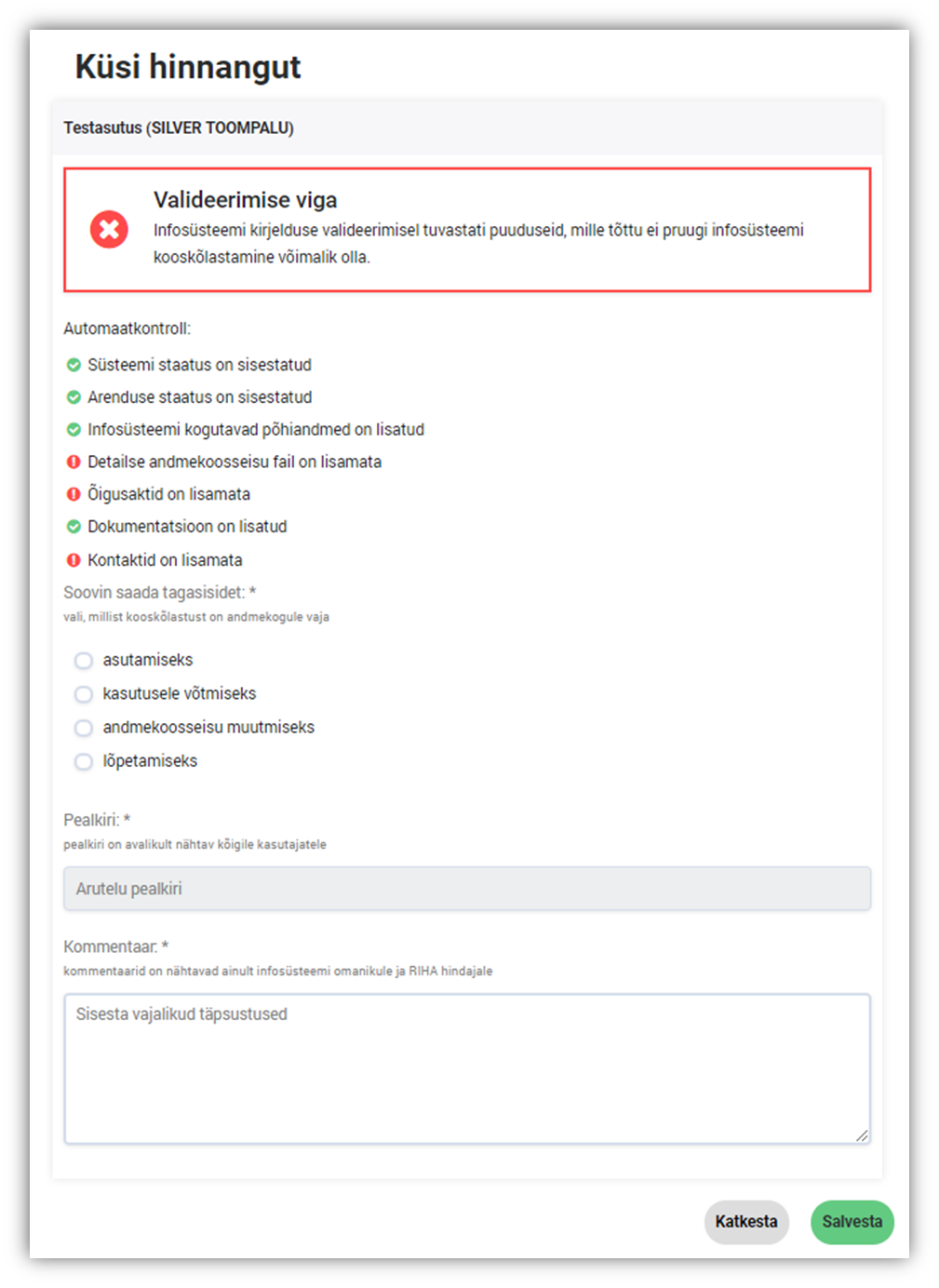This screenshot has height=1288, width=939.
Task: Choose andmekoosseisu muutmiseks radio option
Action: (84, 728)
